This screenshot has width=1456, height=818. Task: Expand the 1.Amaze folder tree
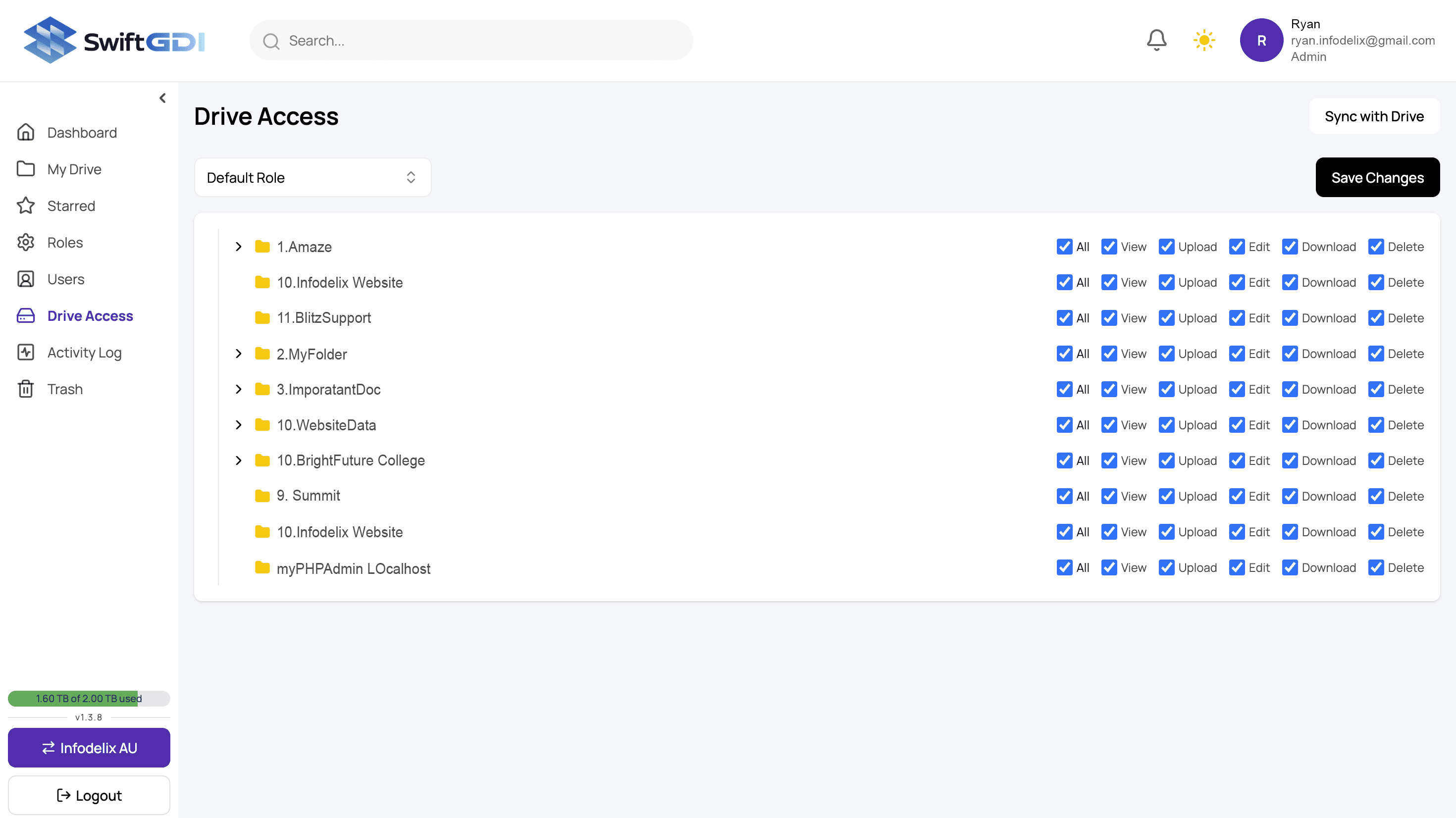[x=239, y=247]
